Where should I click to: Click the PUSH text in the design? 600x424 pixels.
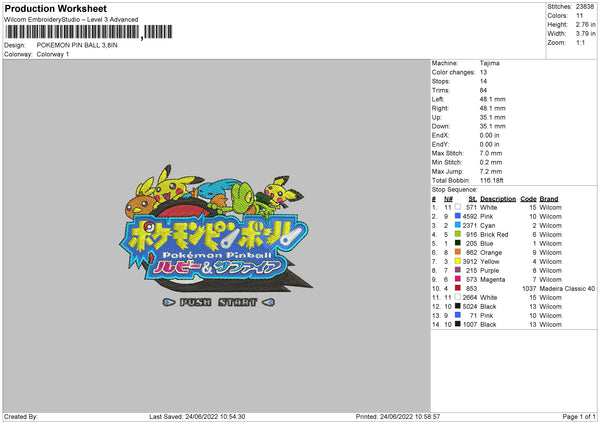pos(196,302)
